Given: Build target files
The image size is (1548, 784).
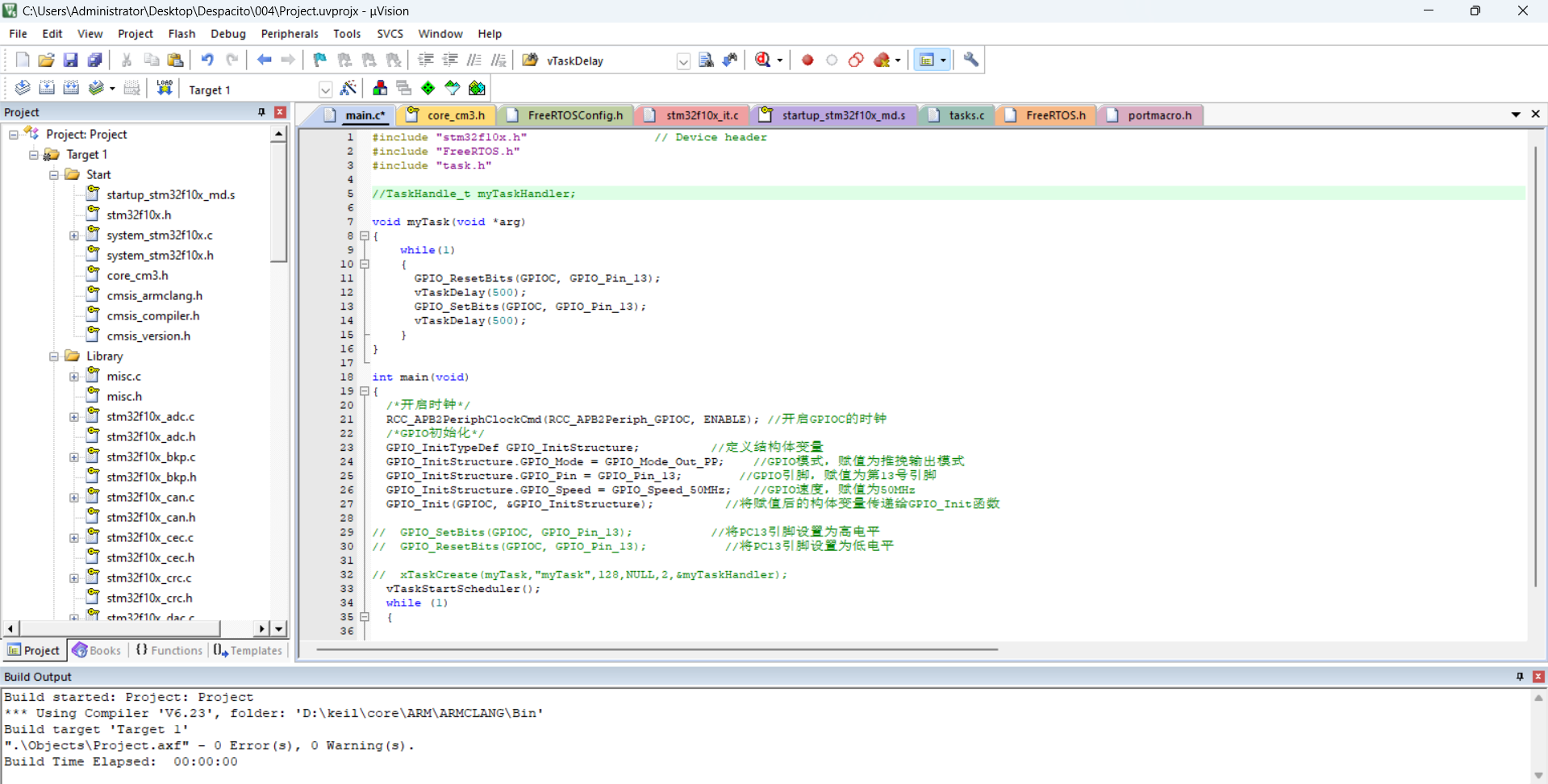Looking at the screenshot, I should (47, 89).
